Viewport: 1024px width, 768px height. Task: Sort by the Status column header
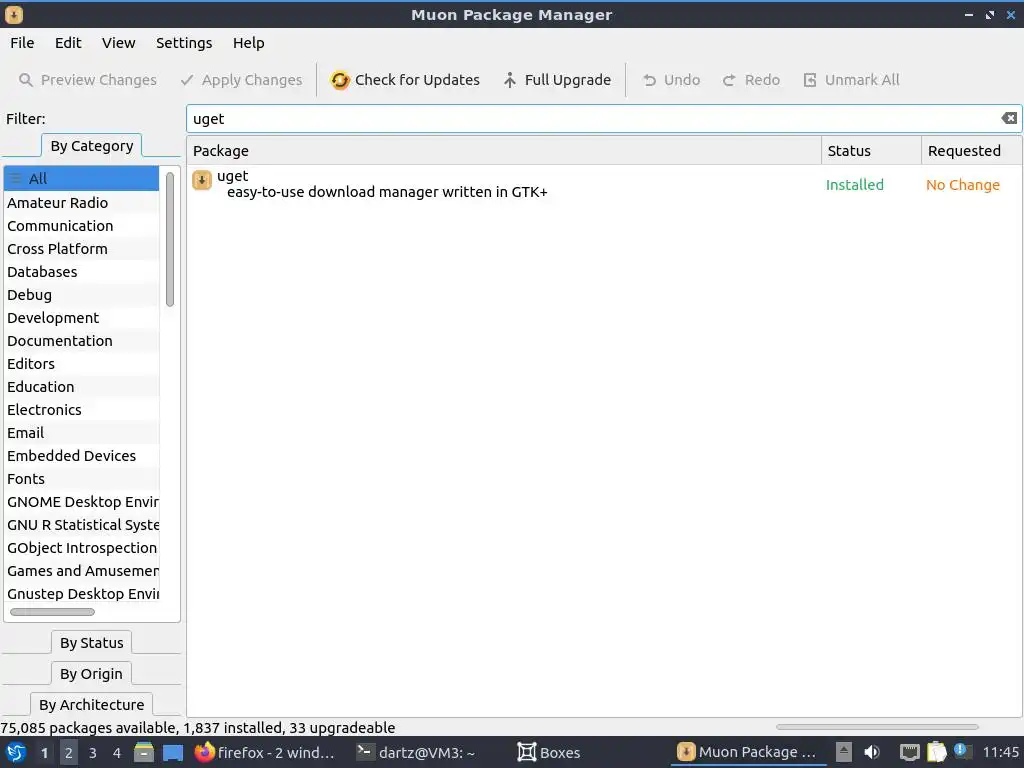(871, 151)
